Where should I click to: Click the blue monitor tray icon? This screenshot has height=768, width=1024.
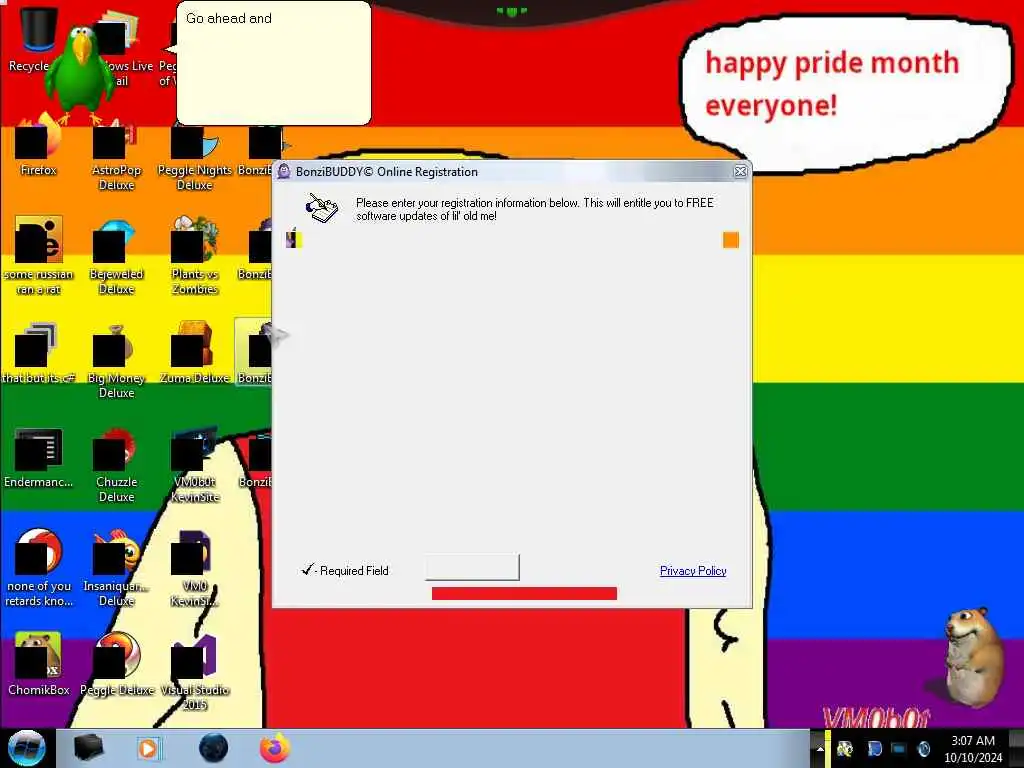(x=899, y=749)
